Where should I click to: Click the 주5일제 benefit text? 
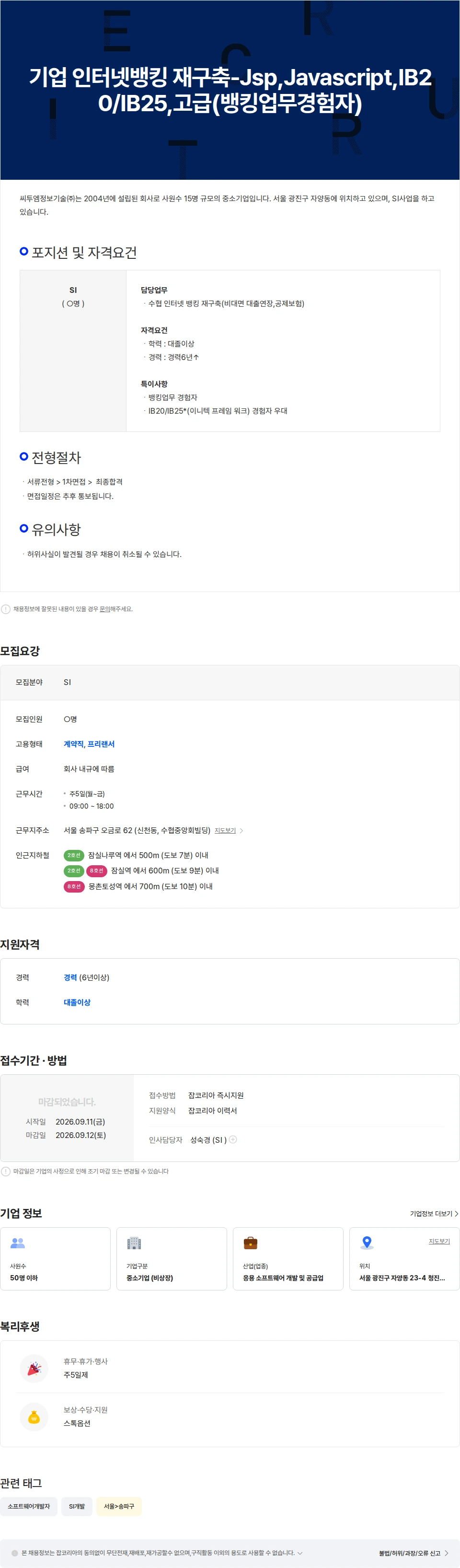pos(76,1374)
